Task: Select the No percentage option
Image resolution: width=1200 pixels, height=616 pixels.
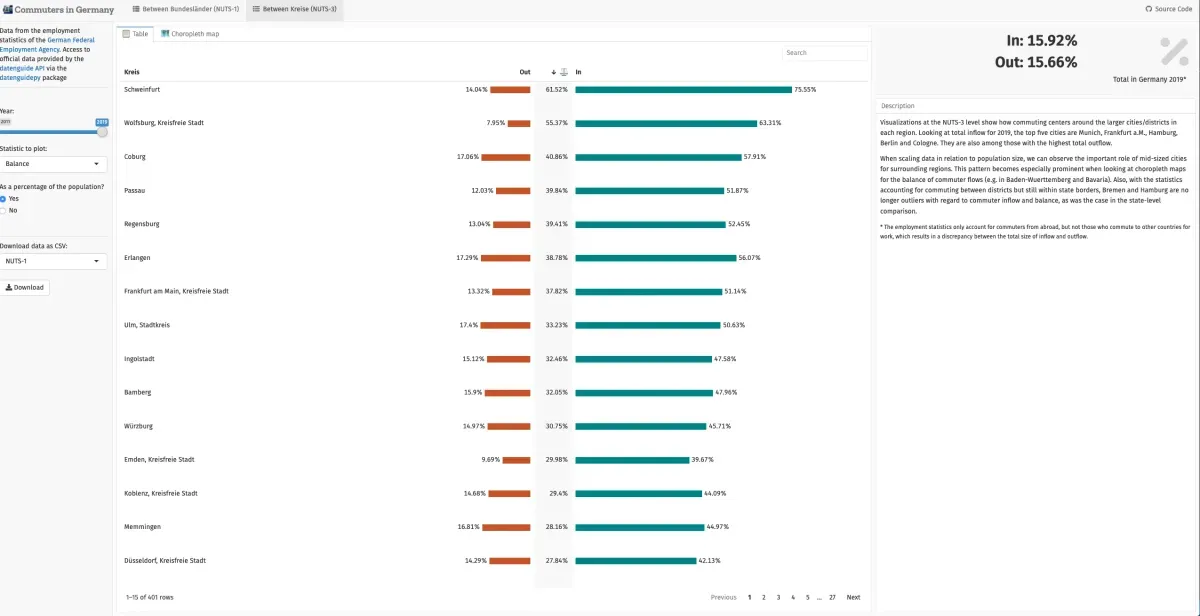Action: (4, 210)
